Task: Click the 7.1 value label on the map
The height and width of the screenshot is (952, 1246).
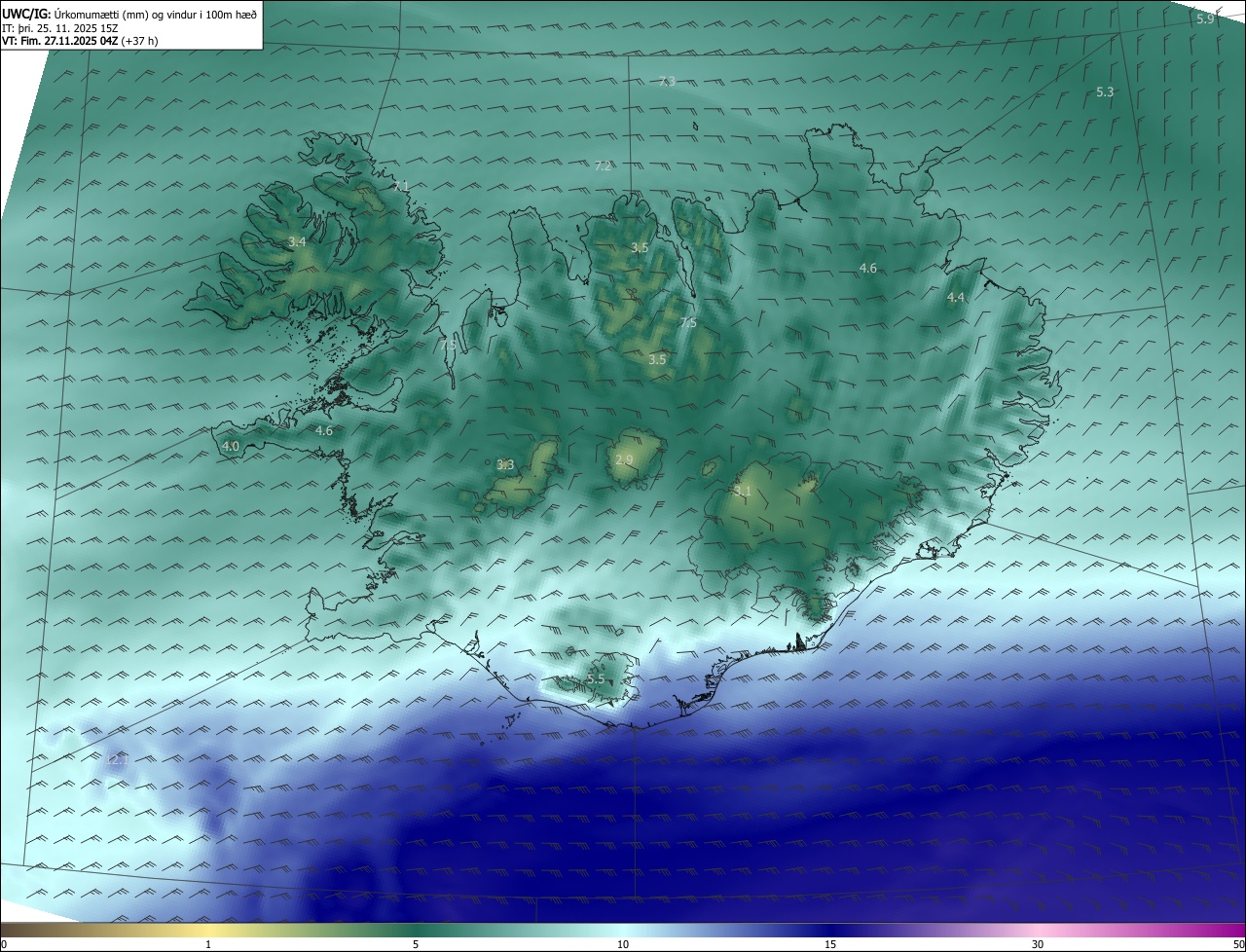Action: click(x=401, y=186)
